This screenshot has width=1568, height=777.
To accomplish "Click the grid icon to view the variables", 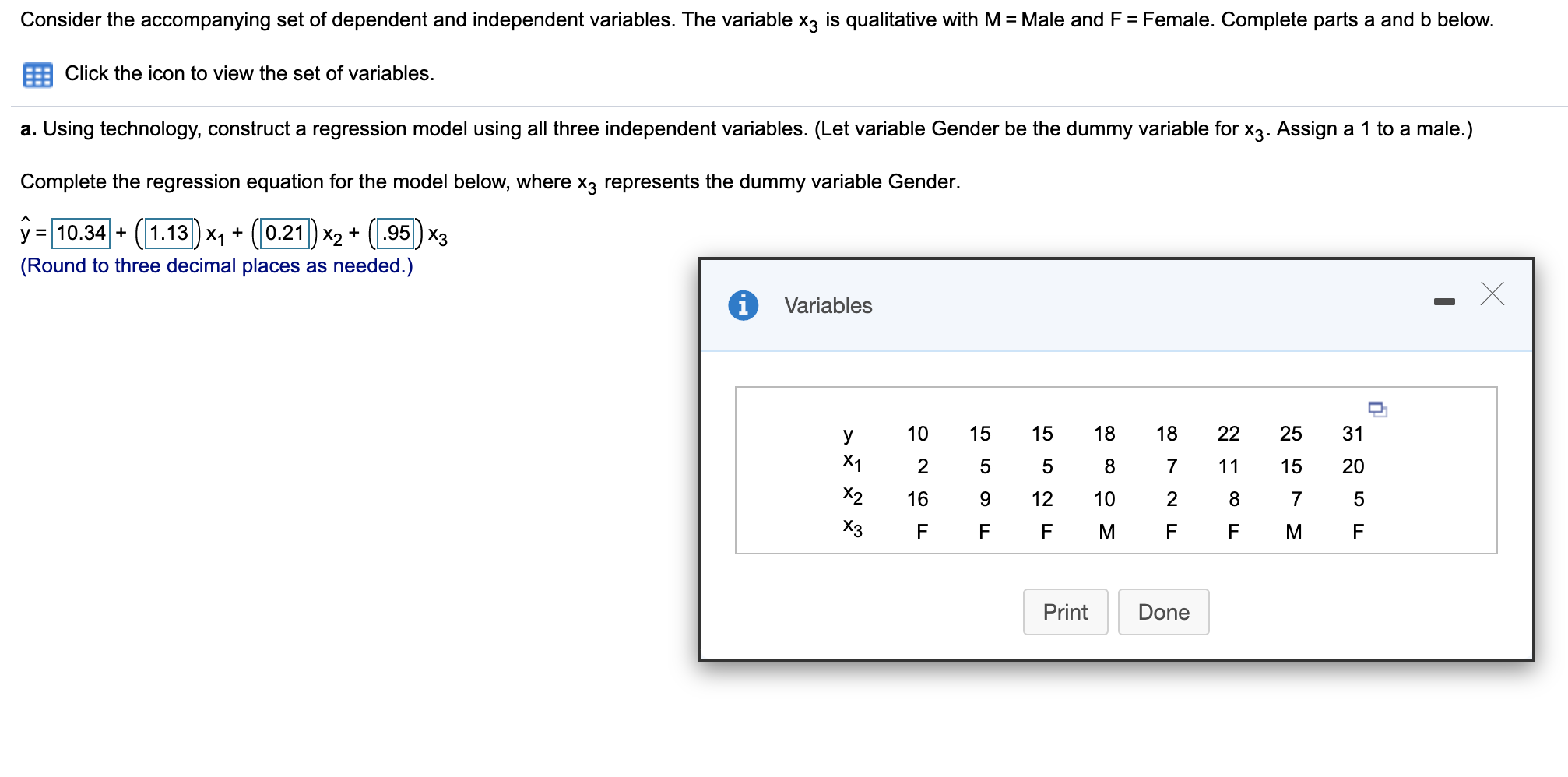I will [36, 75].
